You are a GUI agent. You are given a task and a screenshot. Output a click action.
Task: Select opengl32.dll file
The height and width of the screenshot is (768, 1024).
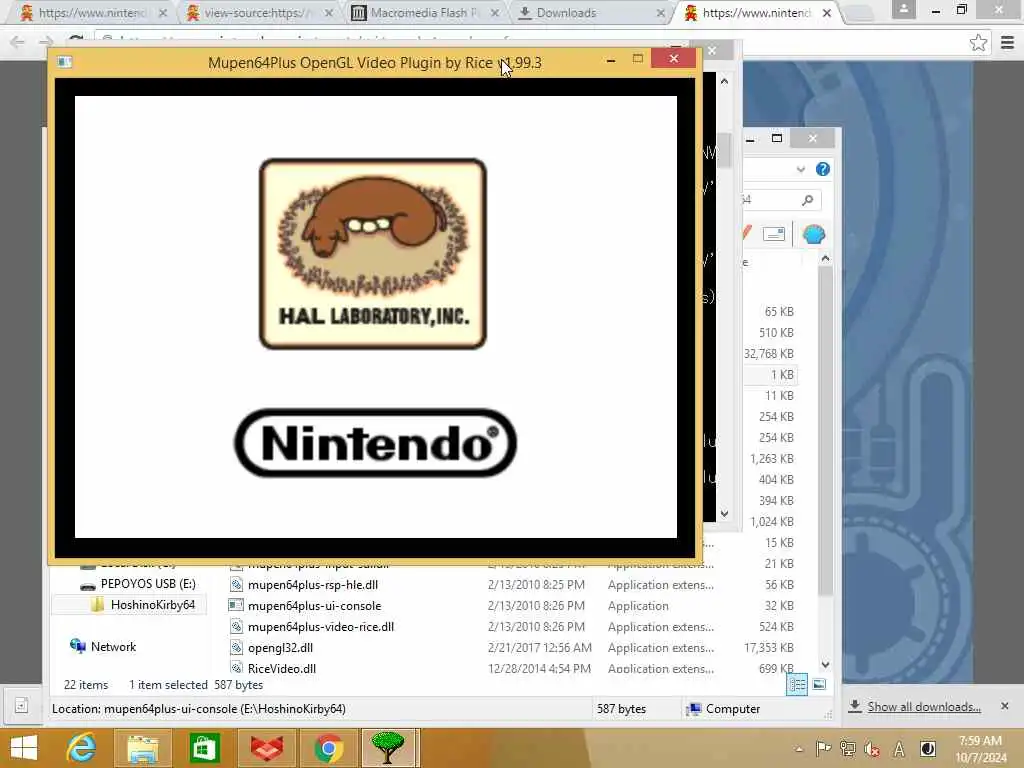[280, 647]
